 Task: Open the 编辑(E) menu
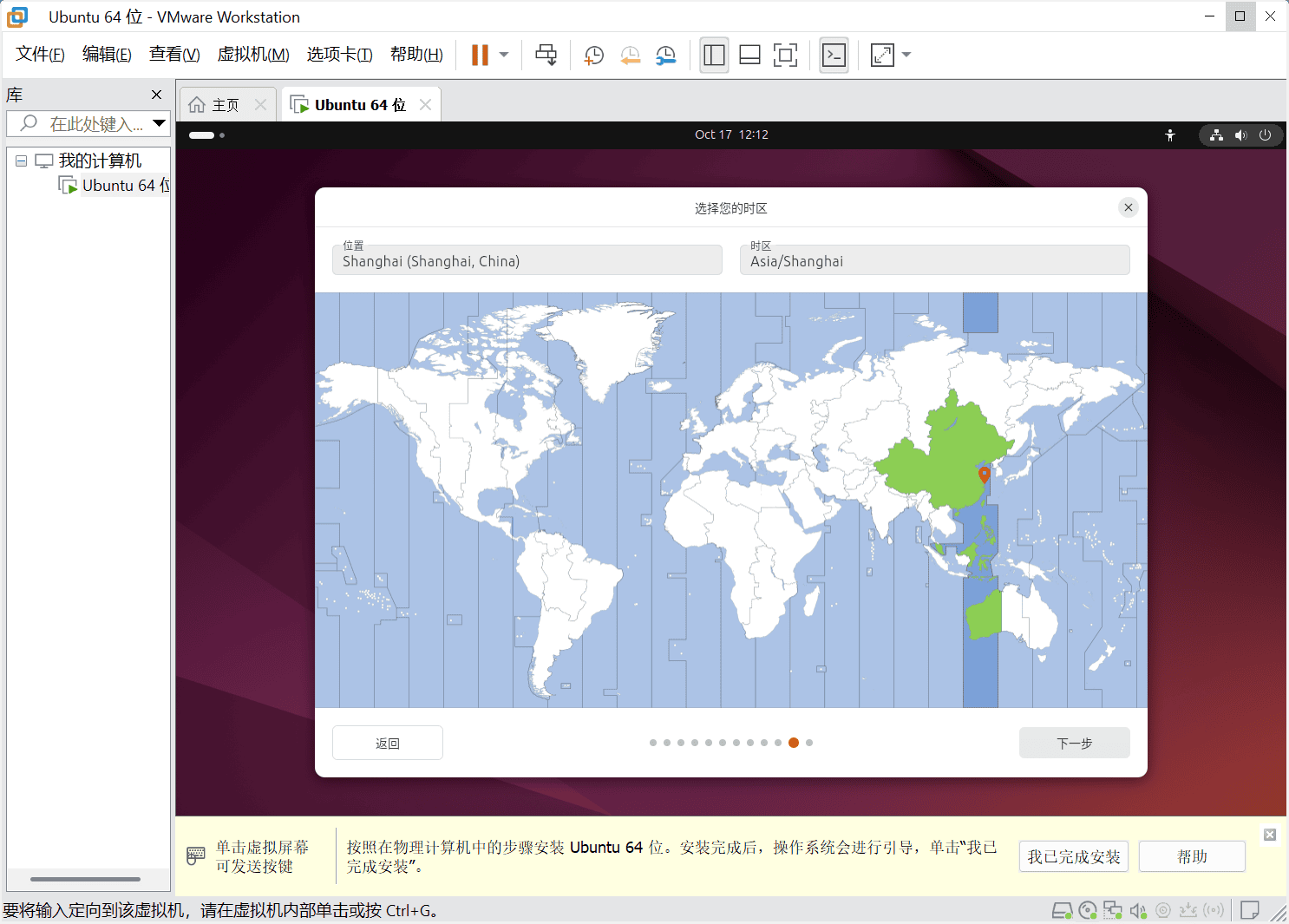pyautogui.click(x=107, y=55)
